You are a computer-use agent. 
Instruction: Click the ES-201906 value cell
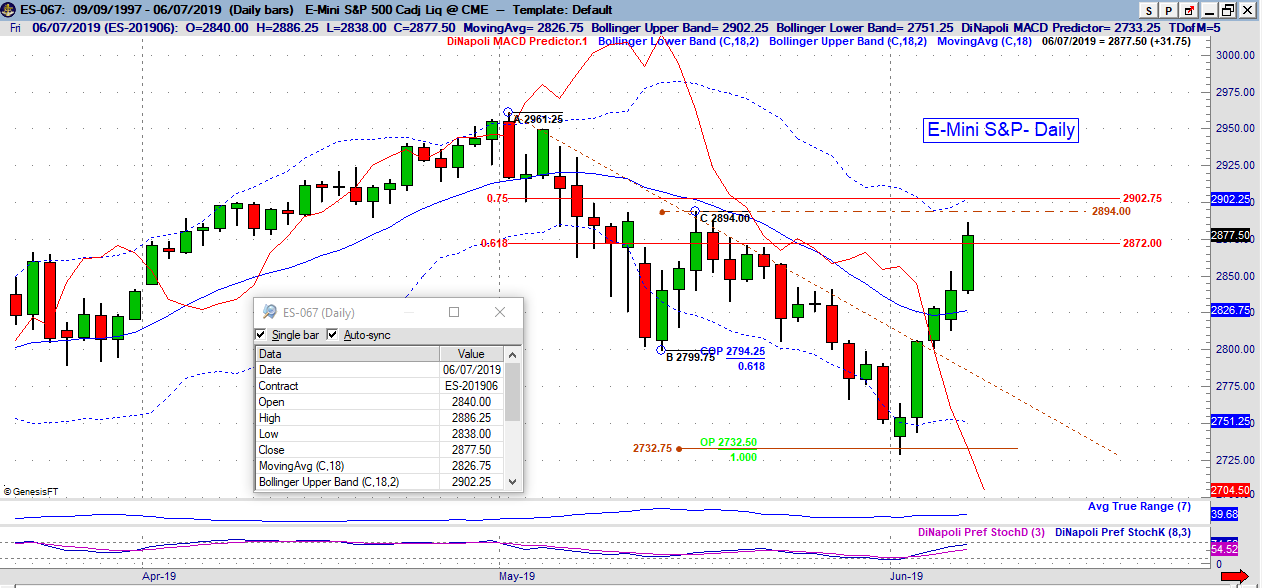pos(471,386)
